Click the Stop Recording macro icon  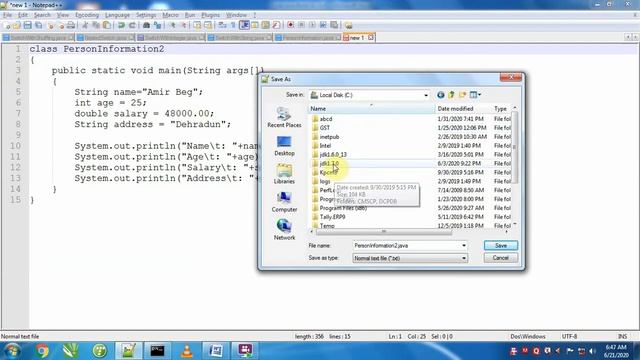(x=301, y=25)
